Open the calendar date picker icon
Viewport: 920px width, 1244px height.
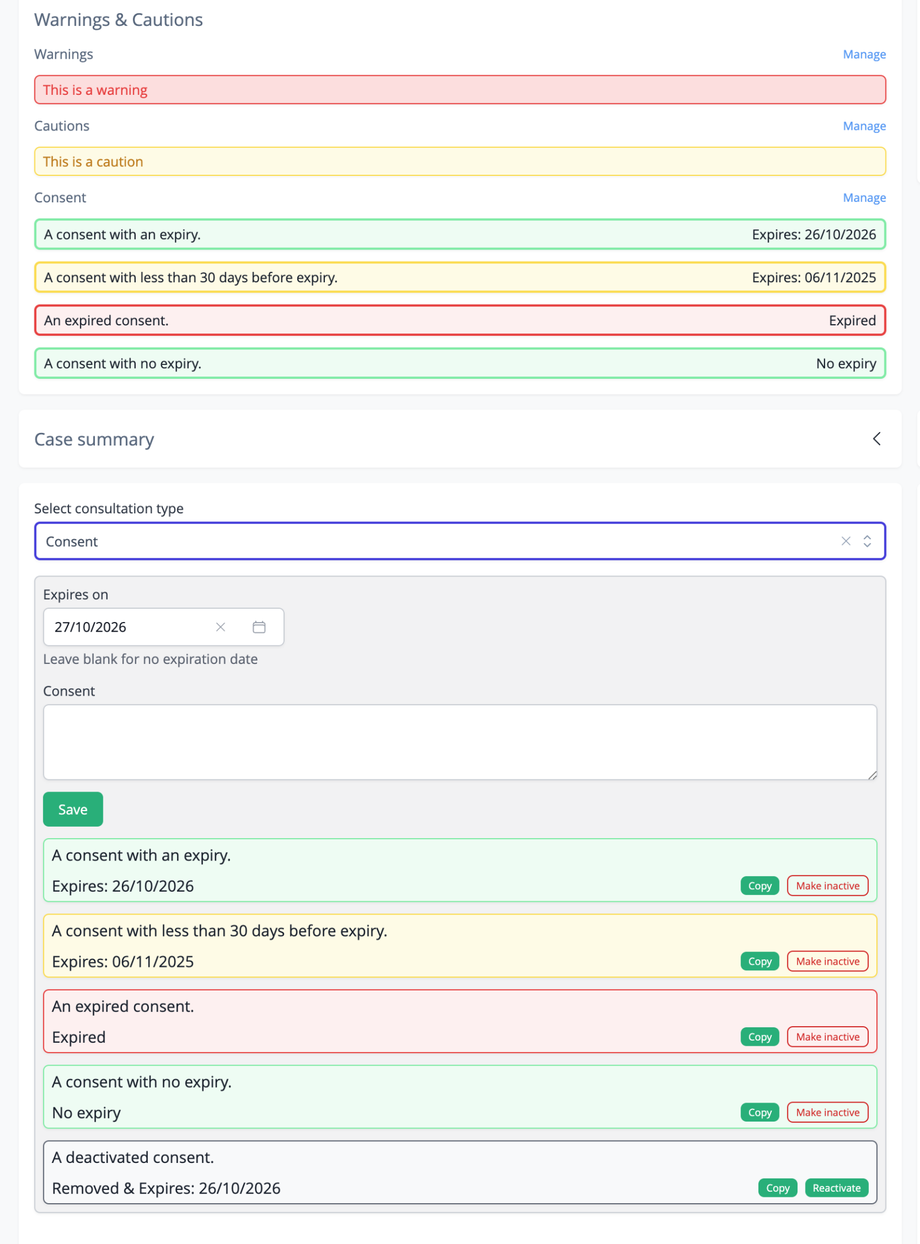tap(259, 627)
